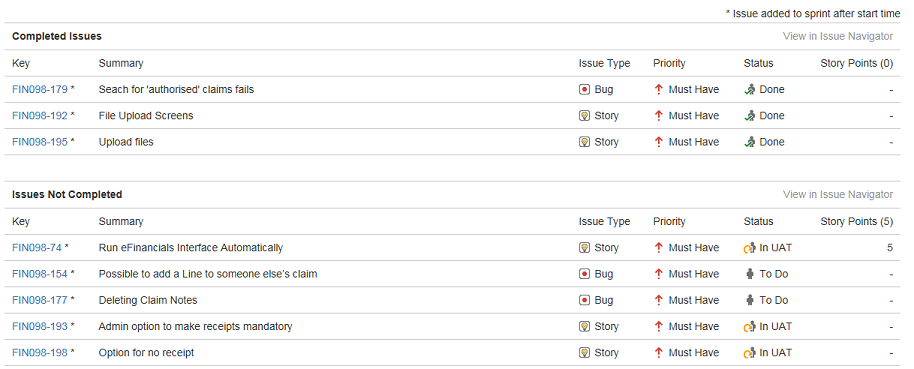Open issue FIN098-195 link
Viewport: 914px width, 369px height.
40,142
